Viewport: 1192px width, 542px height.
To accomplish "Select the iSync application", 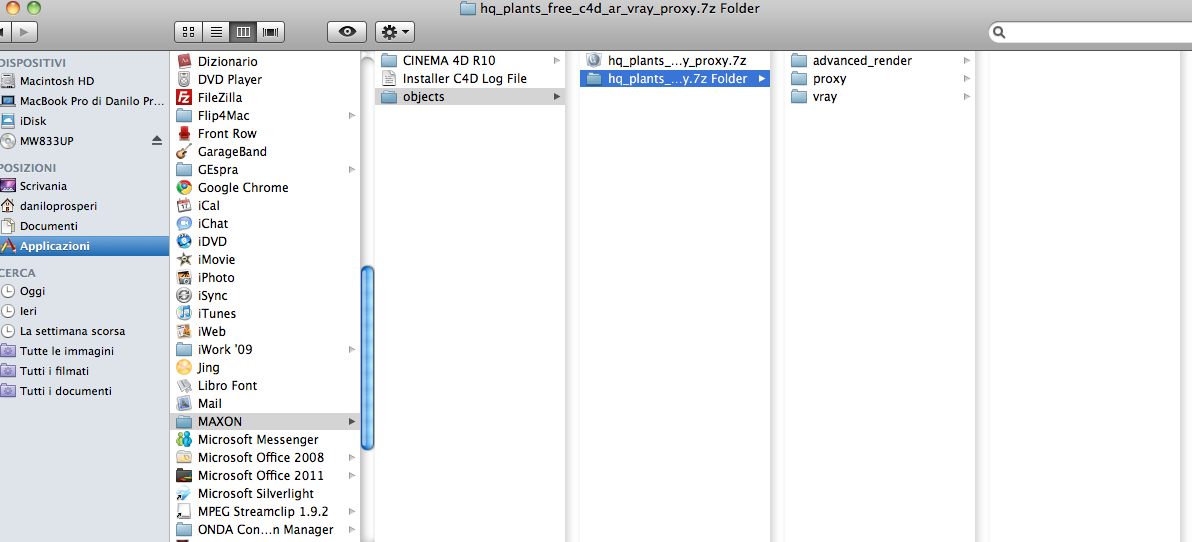I will click(x=212, y=296).
